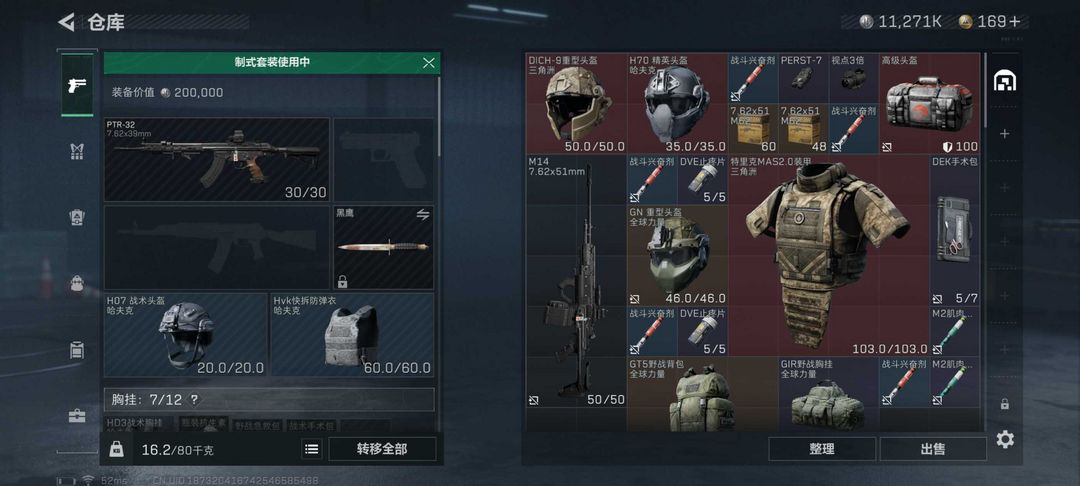Click the question mark beside 胸挂 7/12
The image size is (1080, 486).
tap(194, 399)
